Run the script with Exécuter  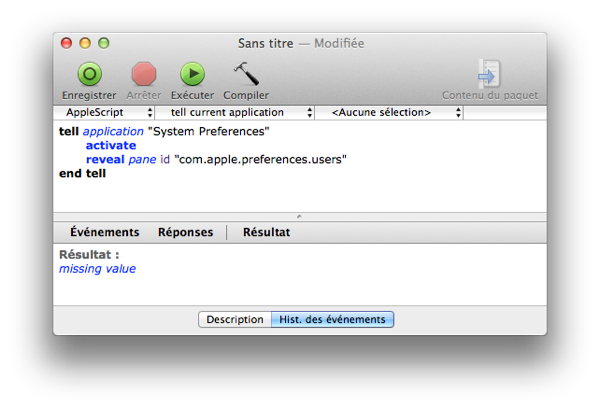[x=191, y=74]
